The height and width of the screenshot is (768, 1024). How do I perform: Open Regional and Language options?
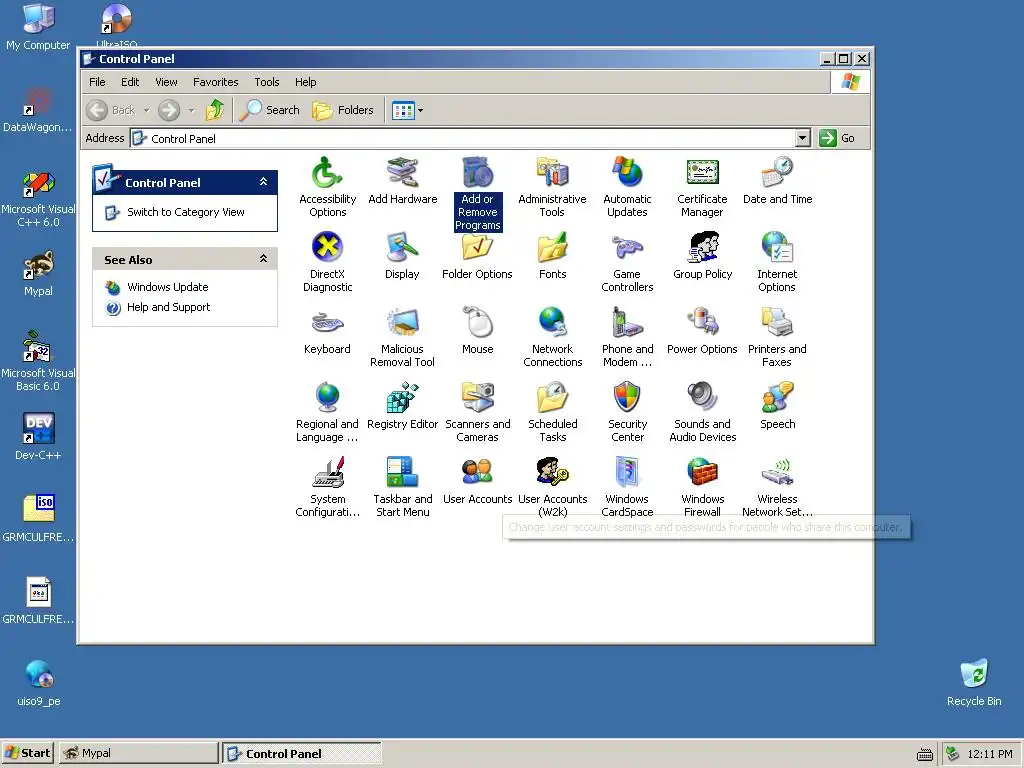(327, 412)
